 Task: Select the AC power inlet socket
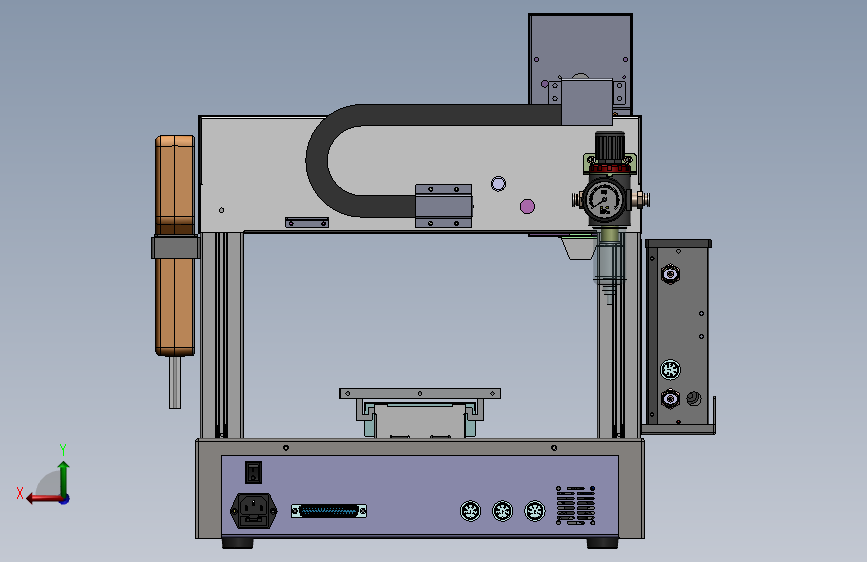[x=254, y=511]
